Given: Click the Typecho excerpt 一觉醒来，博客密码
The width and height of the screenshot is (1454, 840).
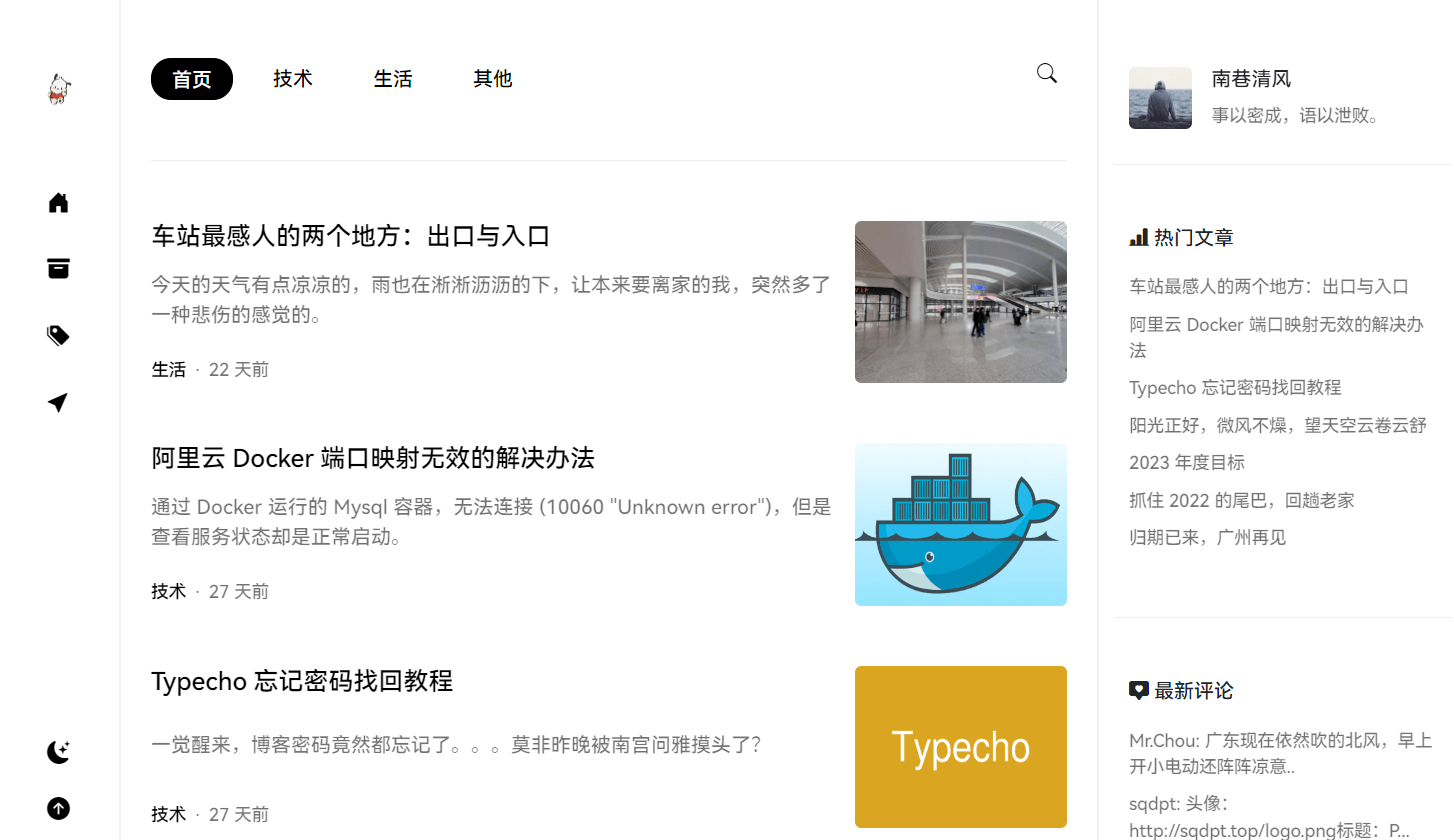Looking at the screenshot, I should (457, 745).
